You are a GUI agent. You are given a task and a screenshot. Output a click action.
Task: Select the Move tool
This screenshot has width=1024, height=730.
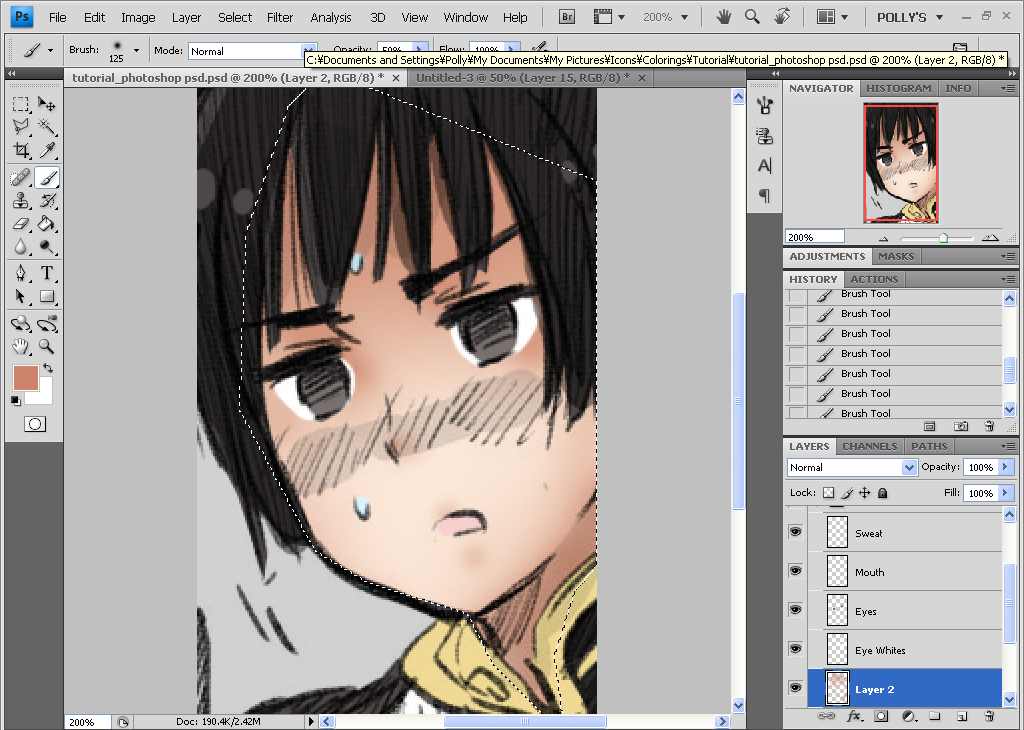46,104
